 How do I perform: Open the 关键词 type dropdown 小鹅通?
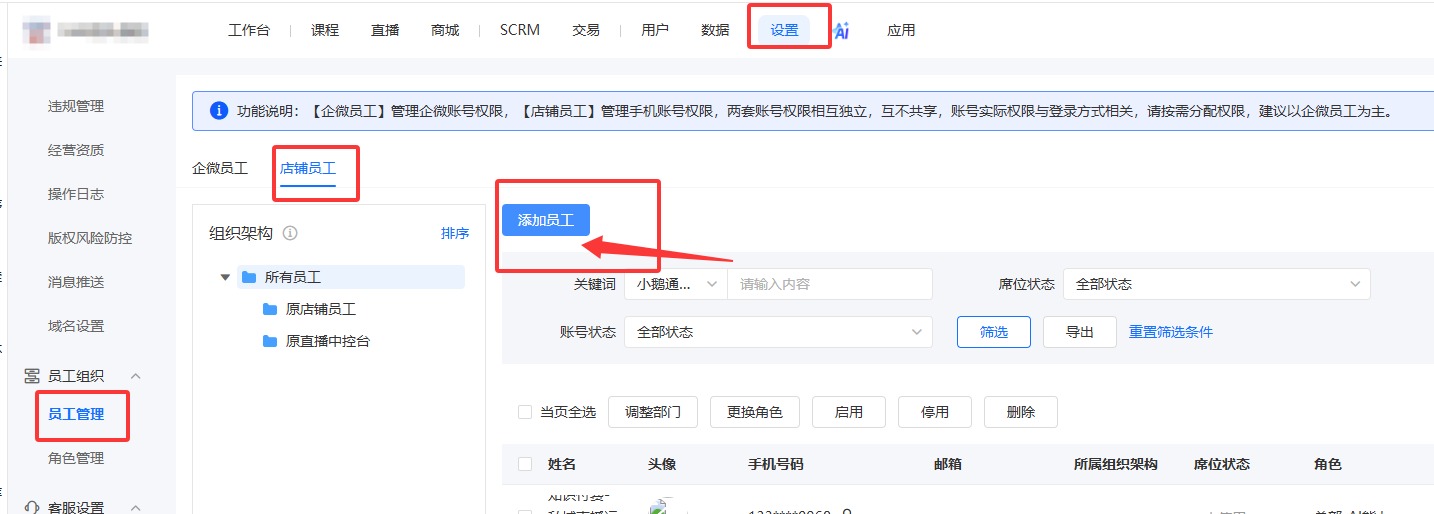click(675, 284)
